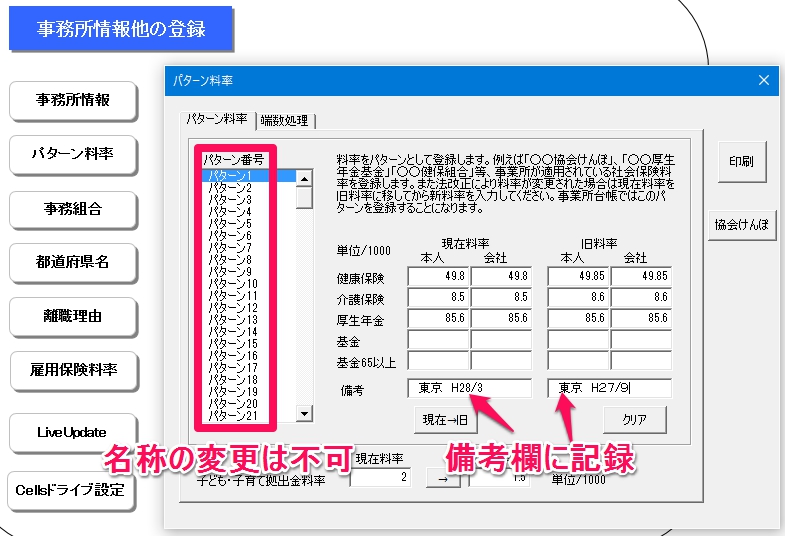This screenshot has width=785, height=536.
Task: Click the パターン料率 sidebar button
Action: (x=73, y=154)
